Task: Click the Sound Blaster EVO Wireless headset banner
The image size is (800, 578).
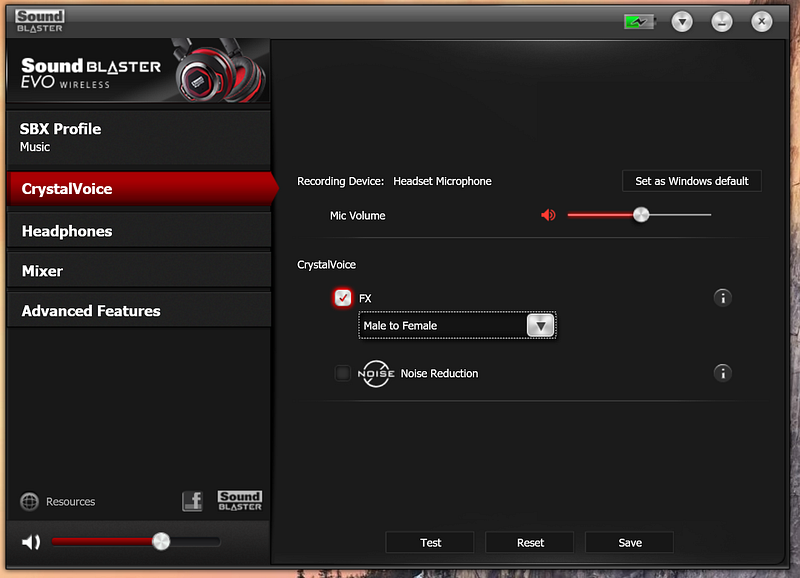Action: coord(139,71)
